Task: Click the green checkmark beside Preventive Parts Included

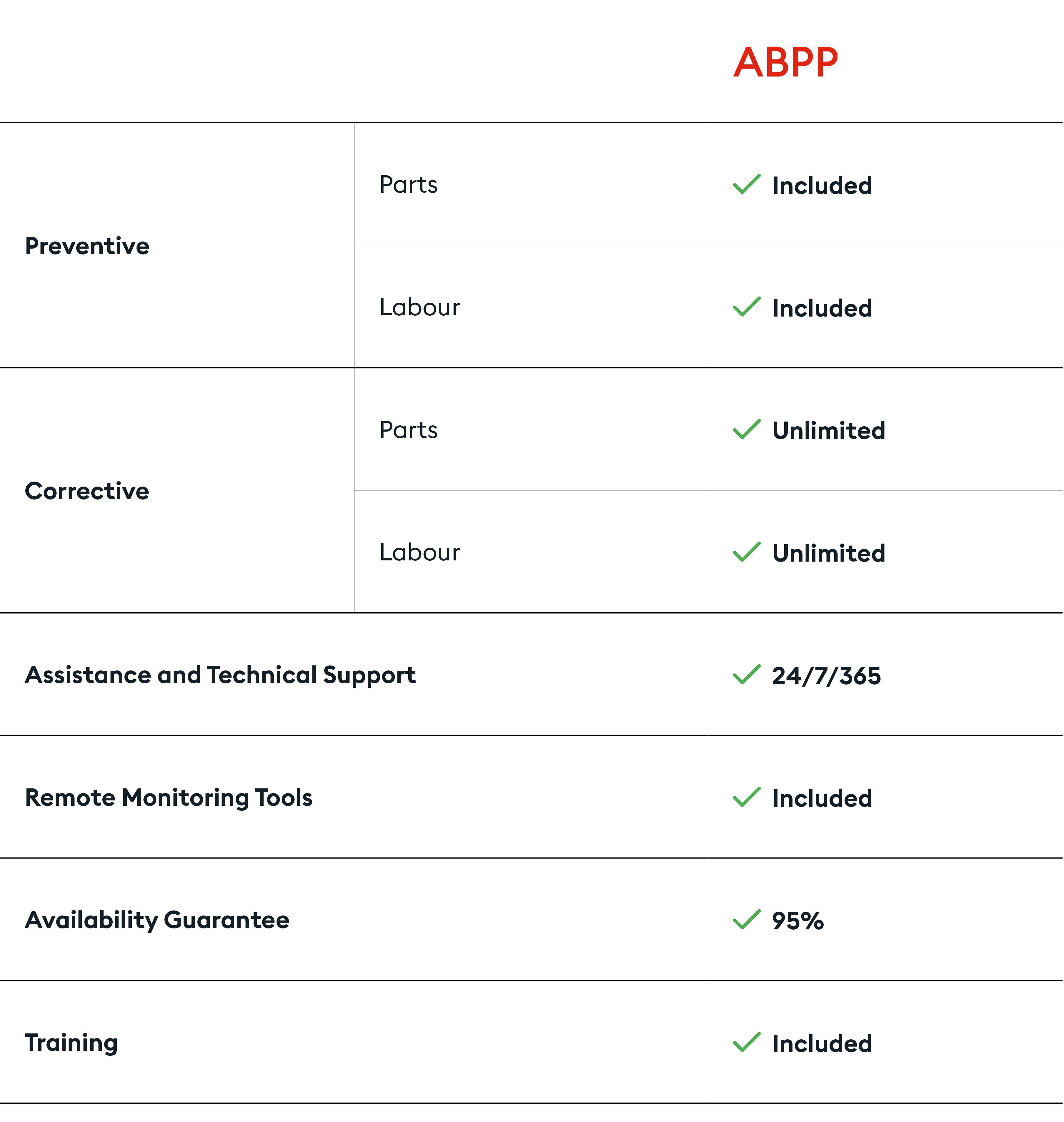Action: 746,184
